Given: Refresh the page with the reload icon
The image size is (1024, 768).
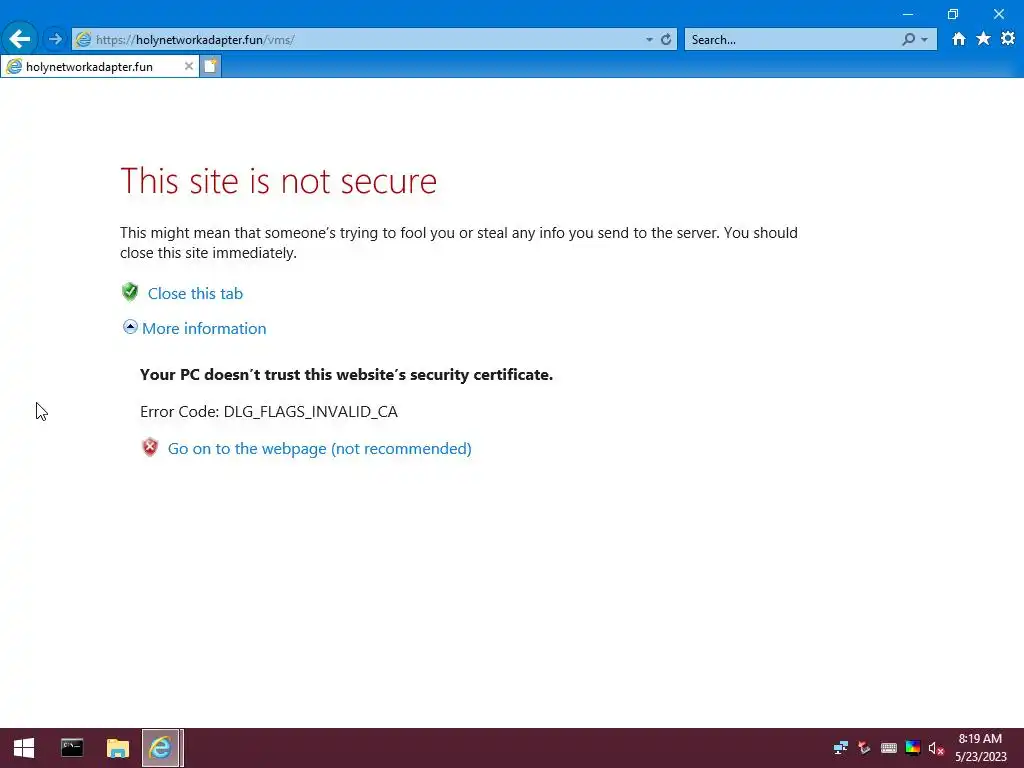Looking at the screenshot, I should tap(665, 40).
